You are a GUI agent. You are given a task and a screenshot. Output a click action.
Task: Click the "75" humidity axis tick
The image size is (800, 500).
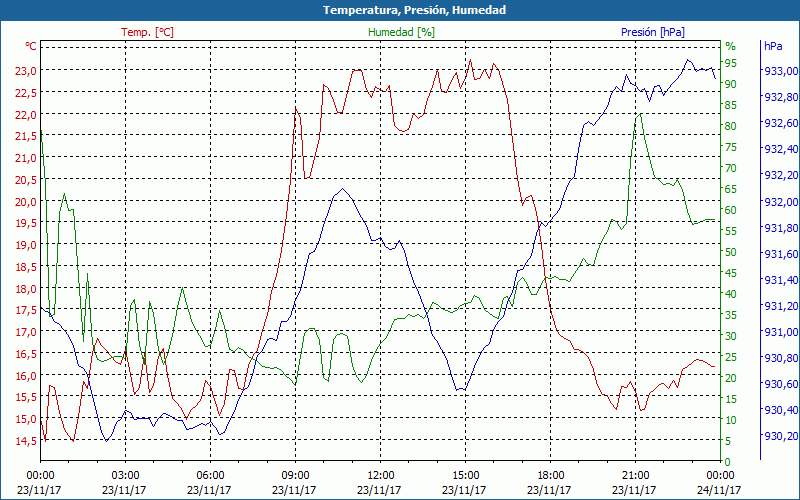pos(731,147)
